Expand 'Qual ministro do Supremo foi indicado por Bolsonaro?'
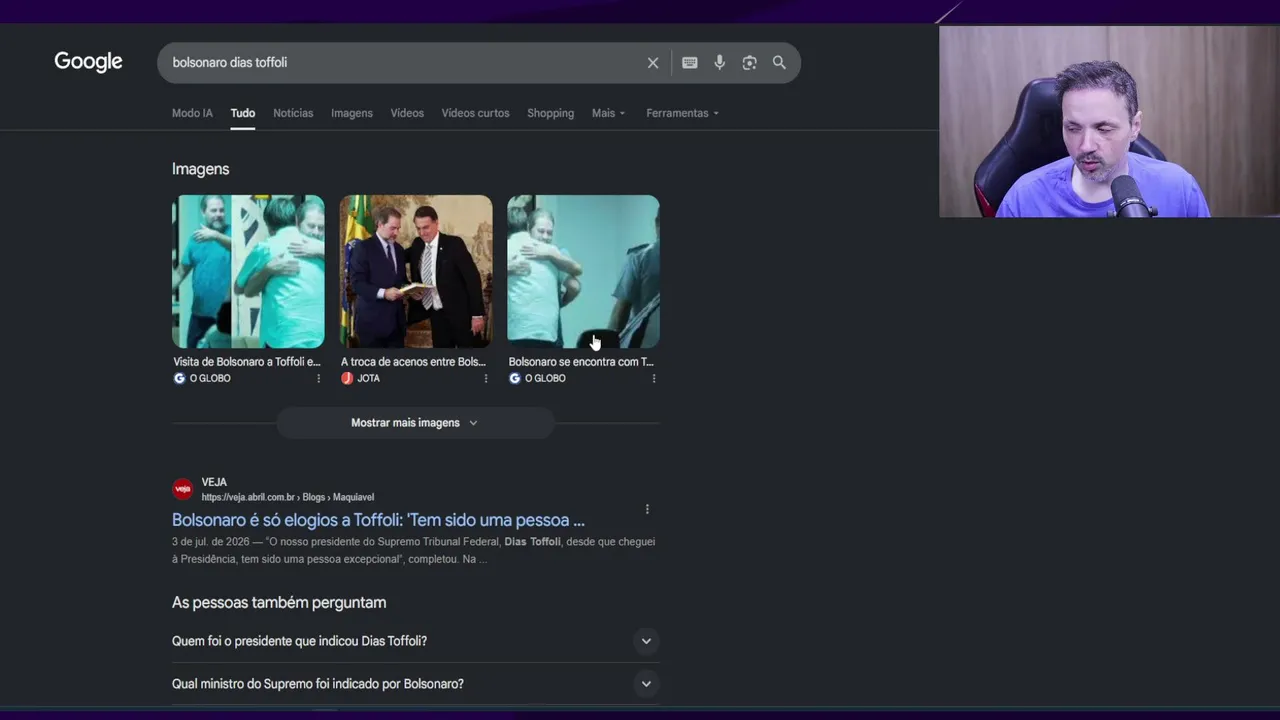Screen dimensions: 1280x720 pos(416,684)
